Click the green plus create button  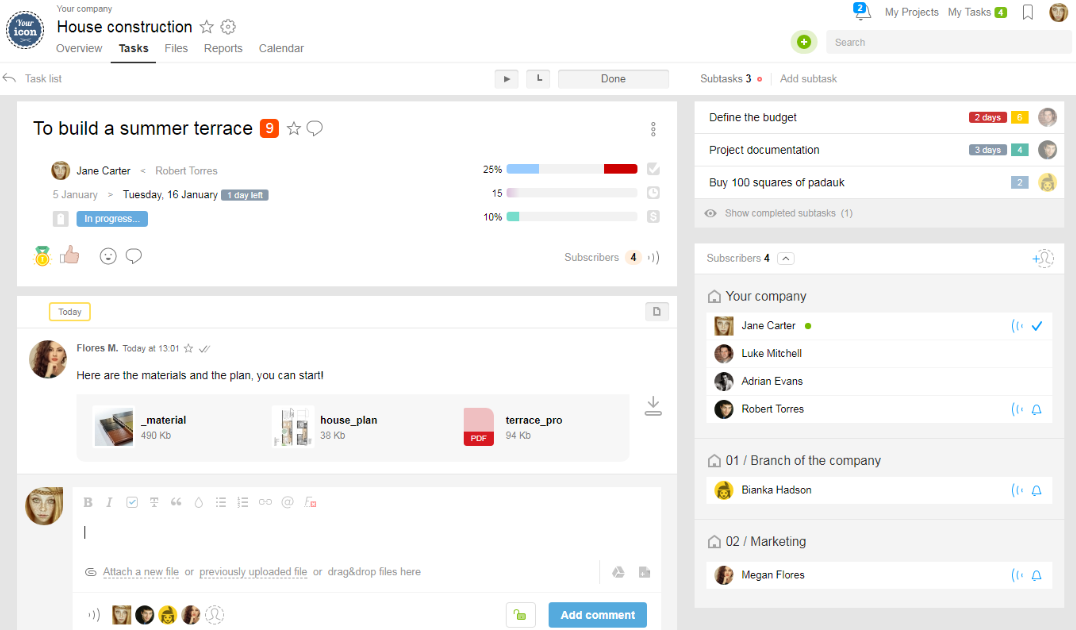(804, 42)
